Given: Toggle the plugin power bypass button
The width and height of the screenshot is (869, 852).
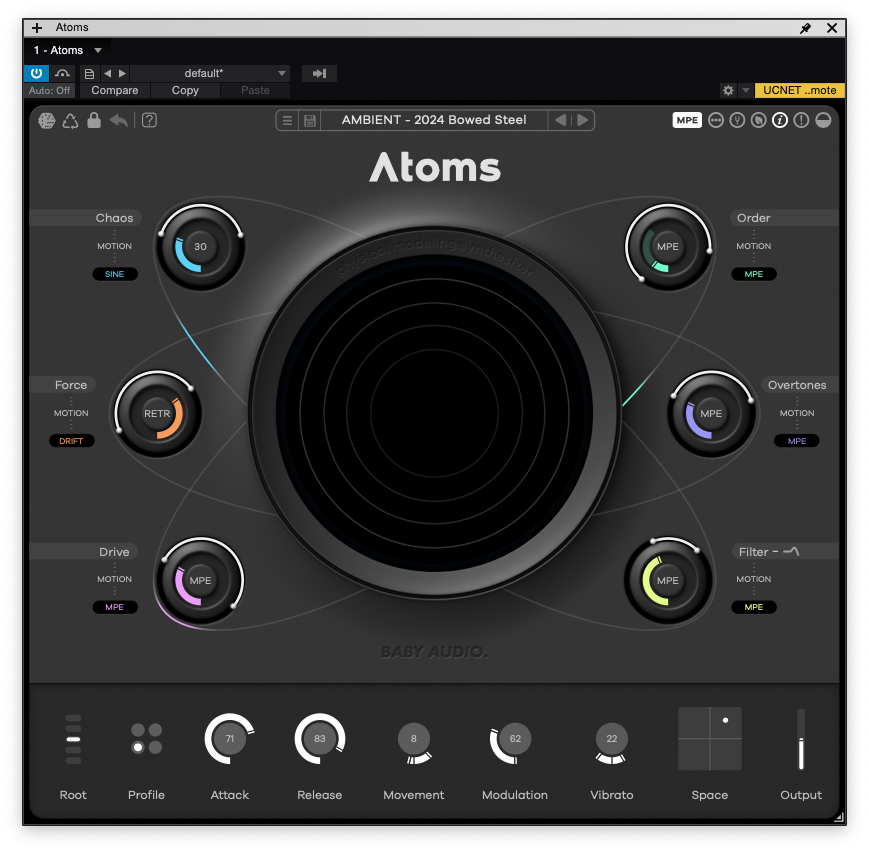Looking at the screenshot, I should pyautogui.click(x=37, y=73).
